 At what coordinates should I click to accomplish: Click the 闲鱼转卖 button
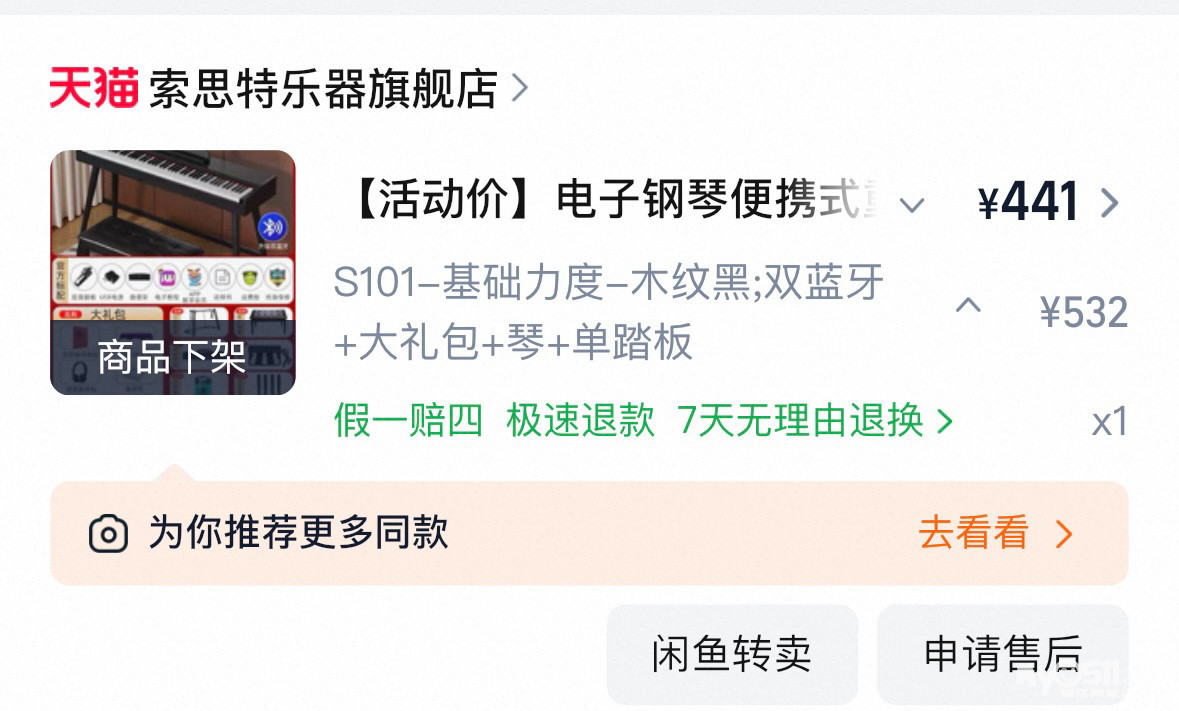pyautogui.click(x=732, y=653)
